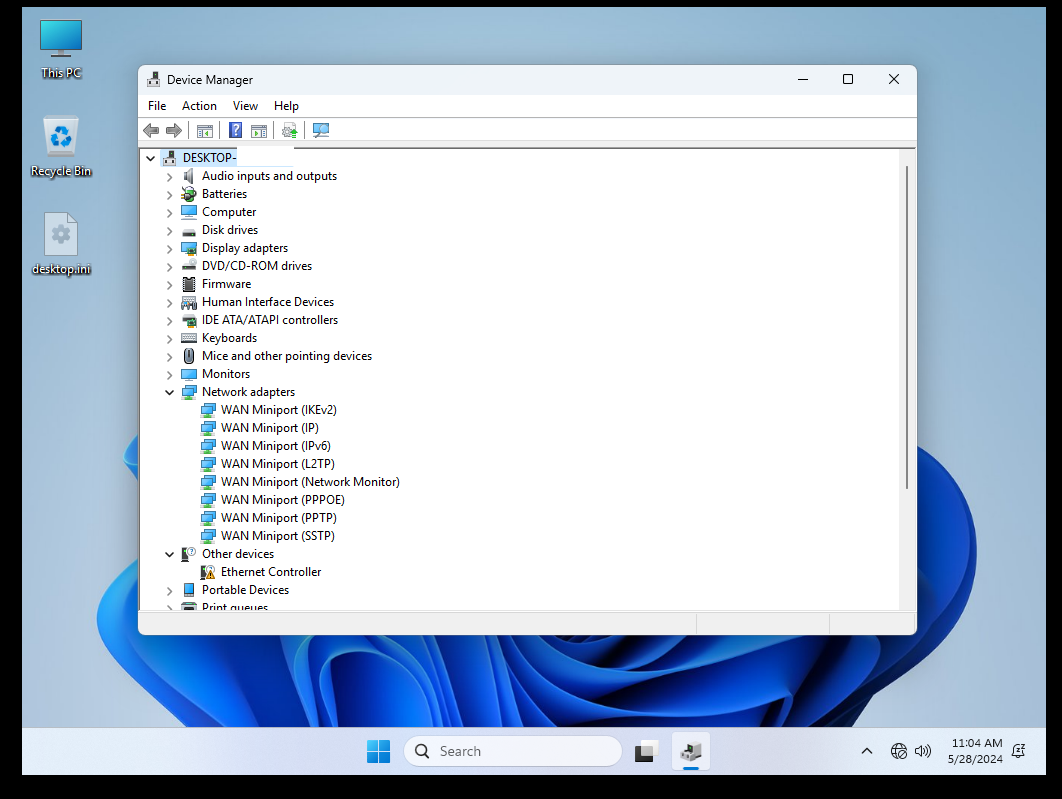Image resolution: width=1062 pixels, height=799 pixels.
Task: Open the Help menu
Action: point(286,106)
